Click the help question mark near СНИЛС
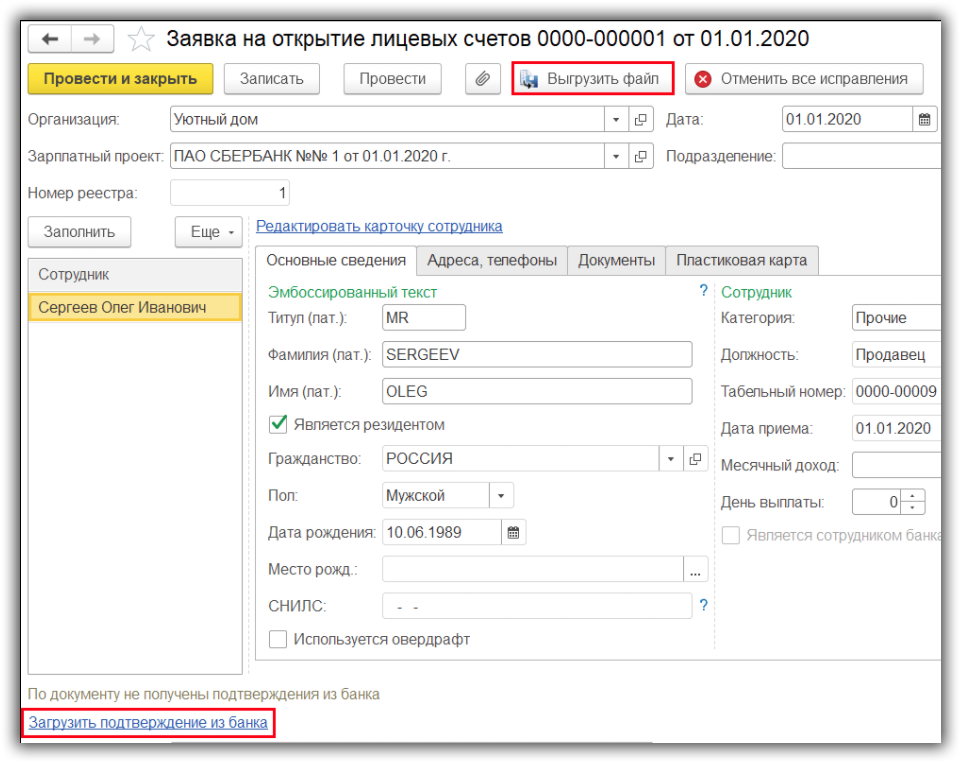 (x=703, y=605)
